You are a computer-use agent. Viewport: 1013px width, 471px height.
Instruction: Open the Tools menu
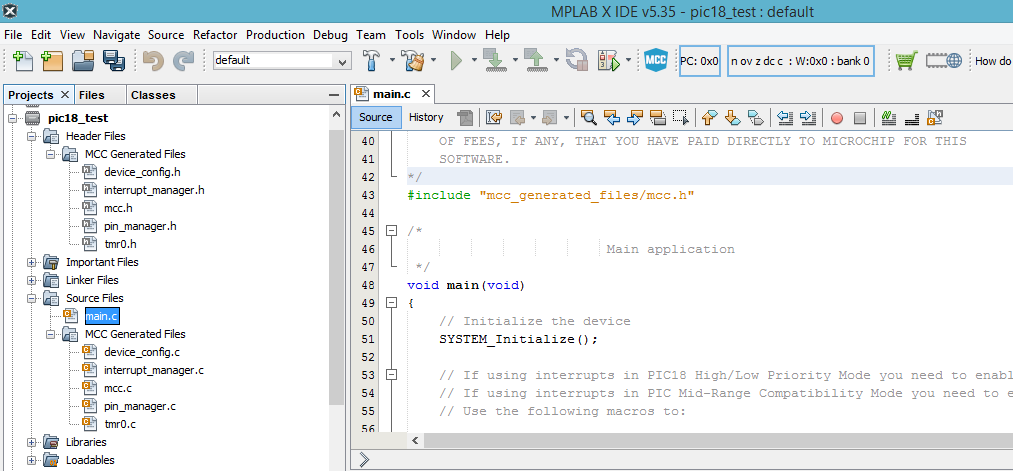click(410, 35)
